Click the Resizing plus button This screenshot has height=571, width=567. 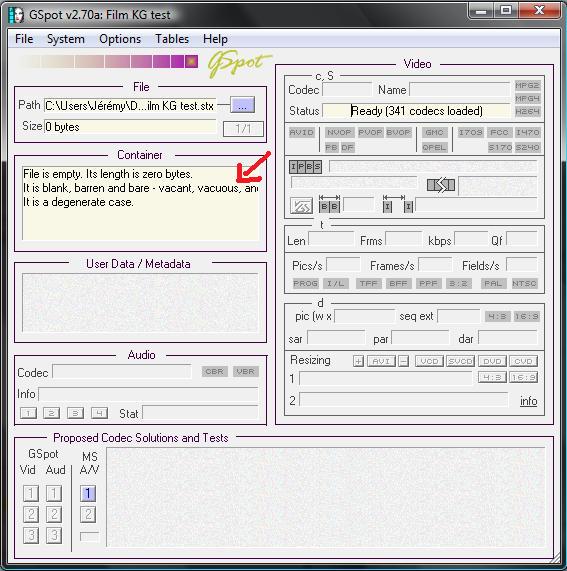[358, 361]
